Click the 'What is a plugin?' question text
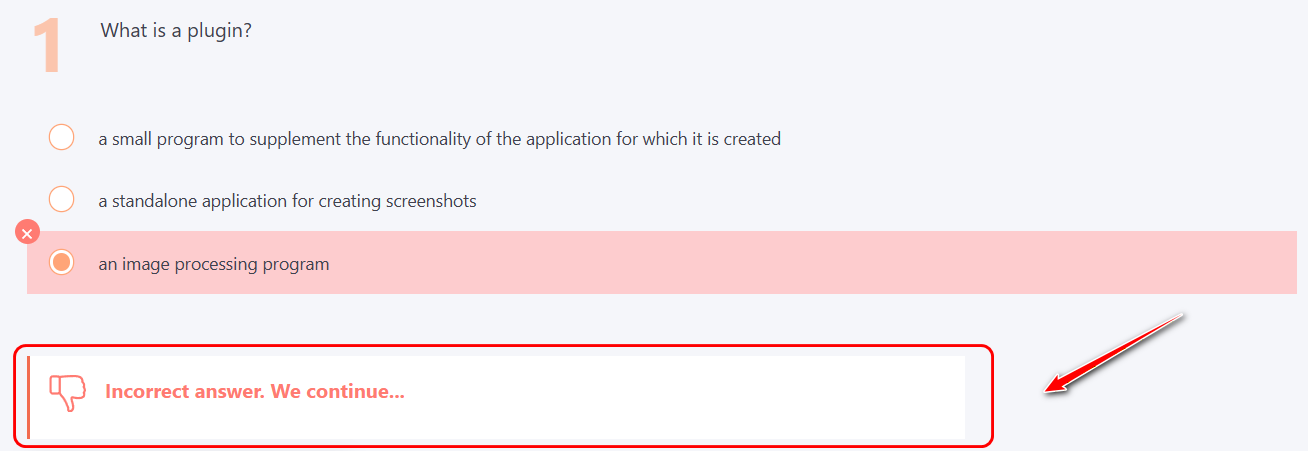 pos(175,31)
